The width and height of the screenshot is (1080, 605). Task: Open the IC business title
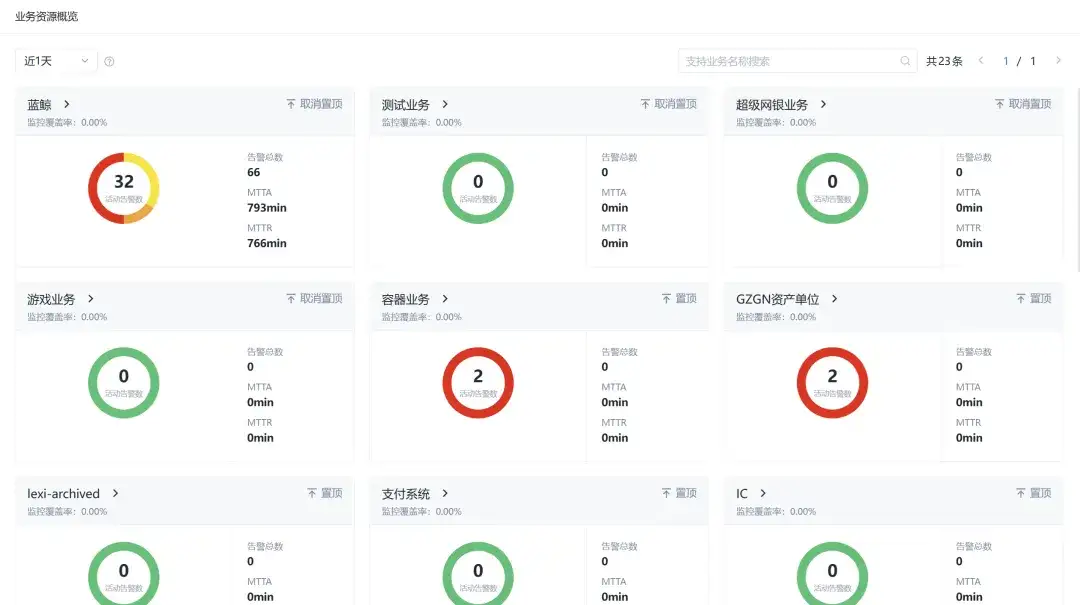(x=742, y=493)
